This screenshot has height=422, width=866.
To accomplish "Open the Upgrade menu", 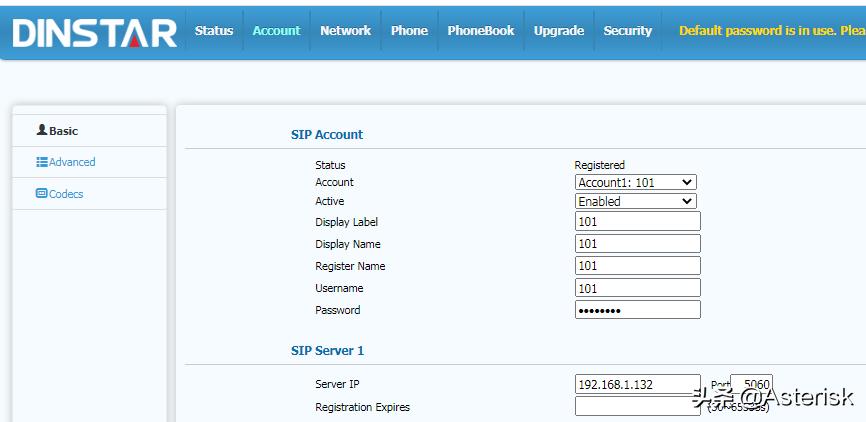I will coord(558,31).
